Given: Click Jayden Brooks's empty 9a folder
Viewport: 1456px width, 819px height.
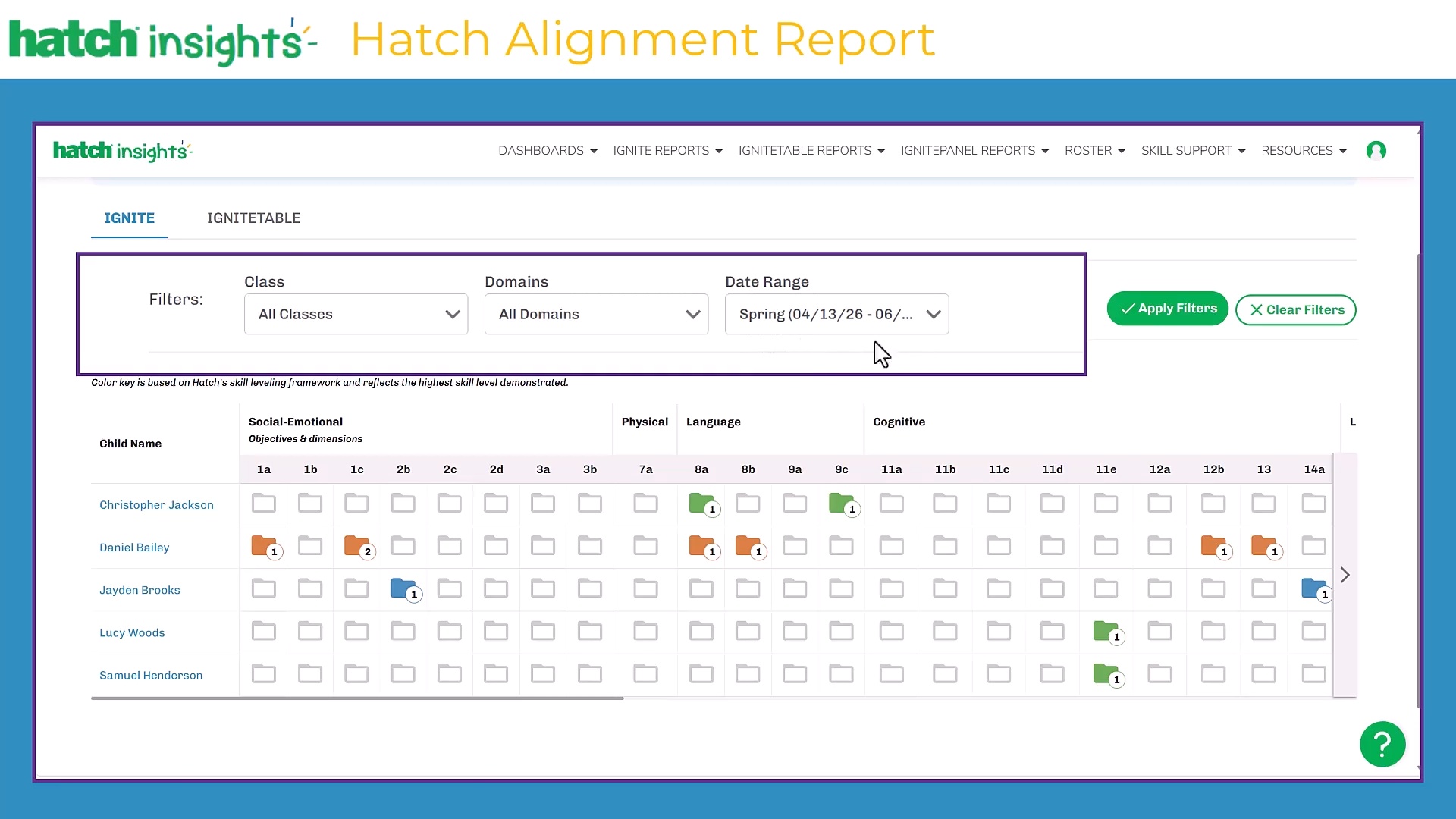Looking at the screenshot, I should (795, 588).
